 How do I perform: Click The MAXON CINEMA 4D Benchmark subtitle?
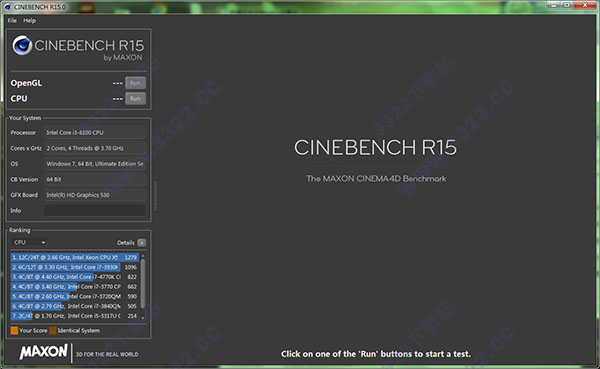coord(376,179)
